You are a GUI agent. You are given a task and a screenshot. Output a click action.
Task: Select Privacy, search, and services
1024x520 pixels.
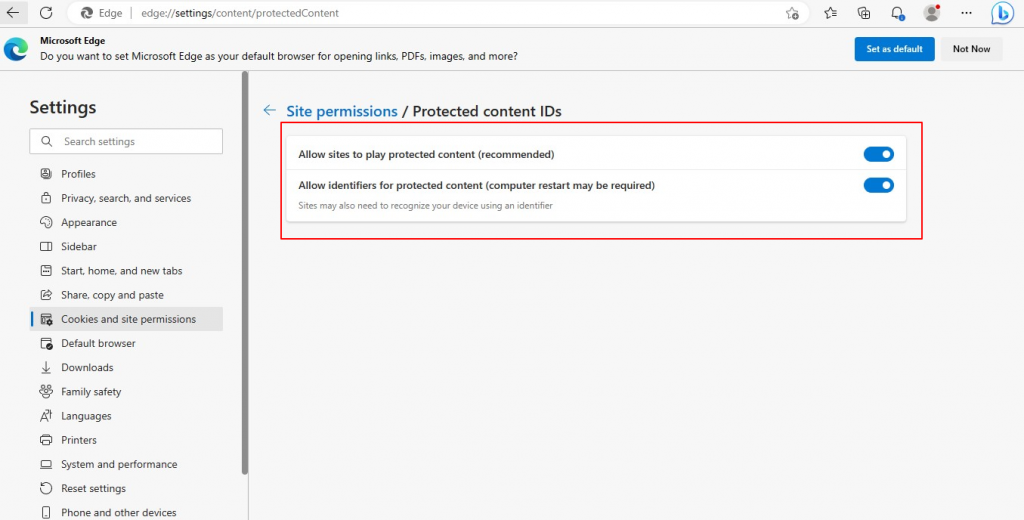(126, 198)
